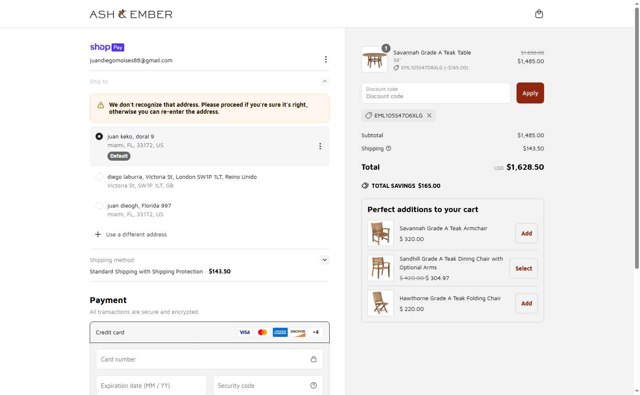
Task: Click the address warning triangle icon
Action: [x=101, y=105]
